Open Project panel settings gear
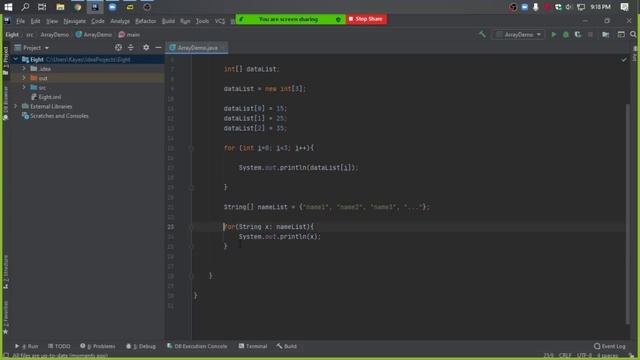 [x=146, y=48]
